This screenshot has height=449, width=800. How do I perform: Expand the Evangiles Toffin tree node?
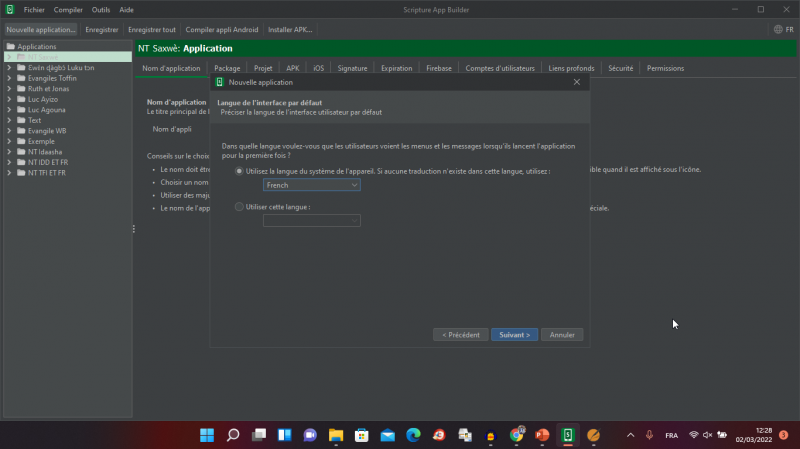click(9, 77)
